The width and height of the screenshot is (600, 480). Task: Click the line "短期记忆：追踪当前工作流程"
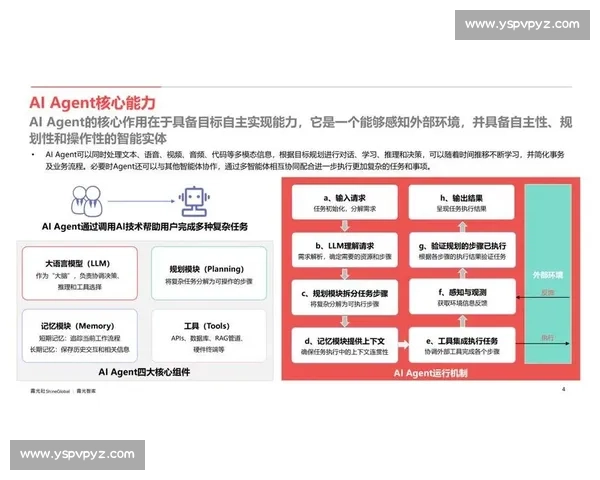tap(80, 338)
